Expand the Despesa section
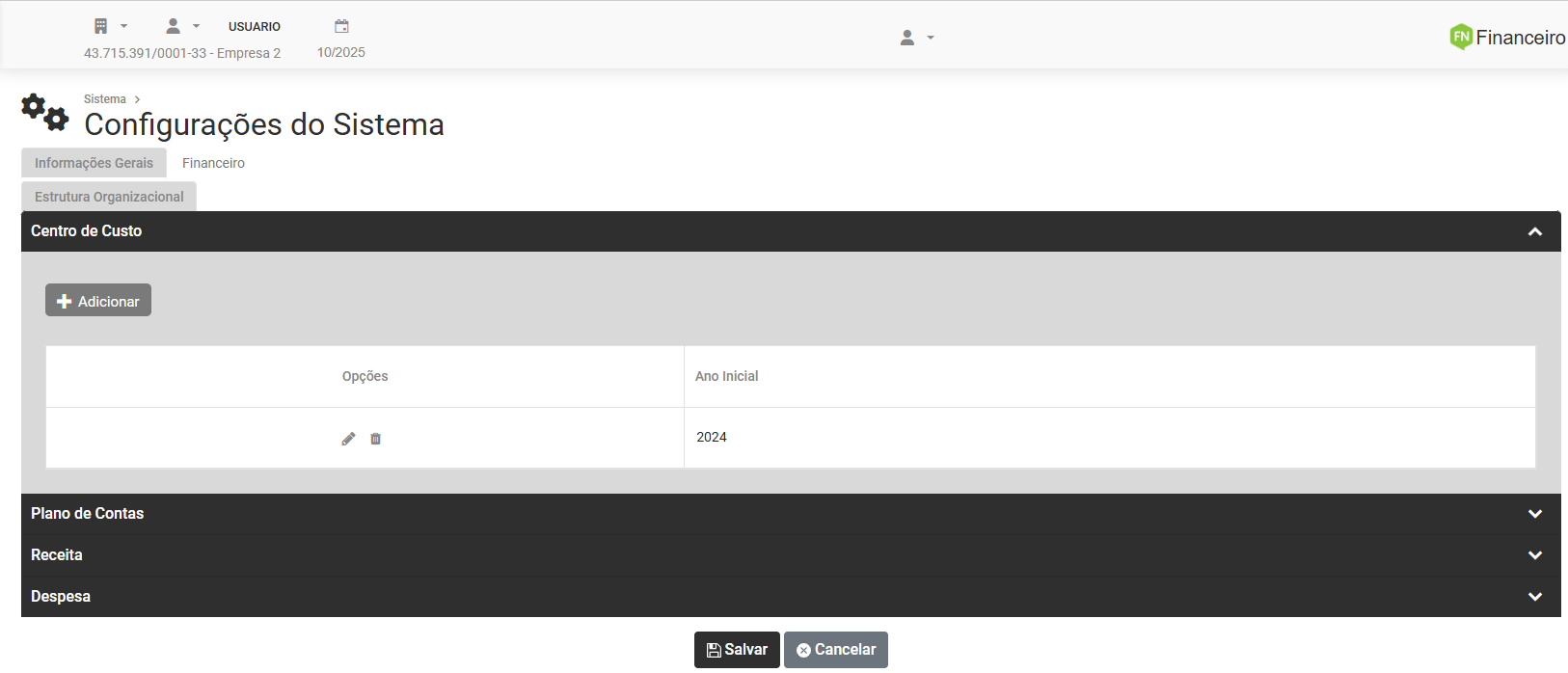The height and width of the screenshot is (673, 1568). (x=1534, y=597)
